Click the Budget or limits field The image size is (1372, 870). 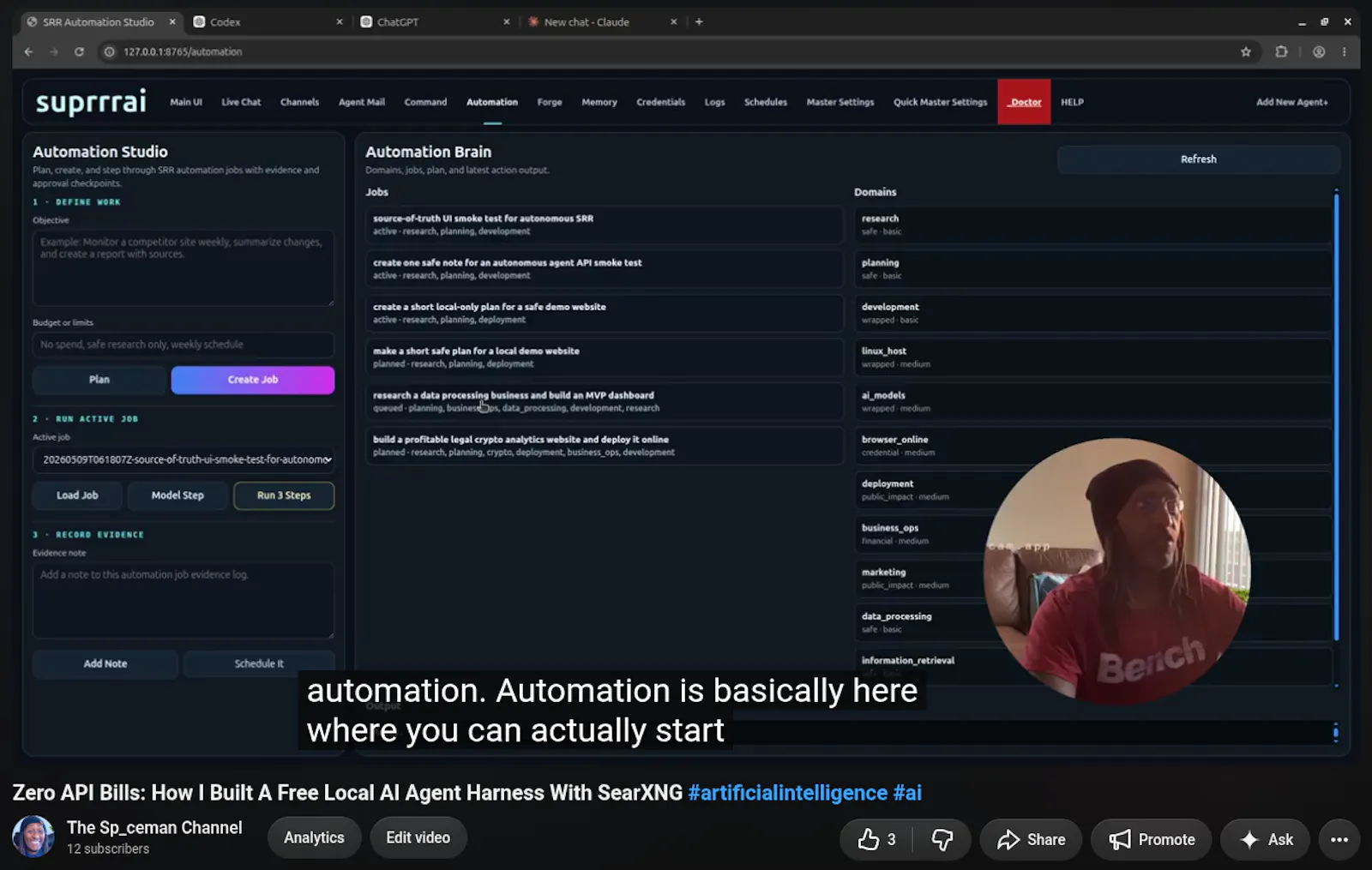tap(184, 345)
